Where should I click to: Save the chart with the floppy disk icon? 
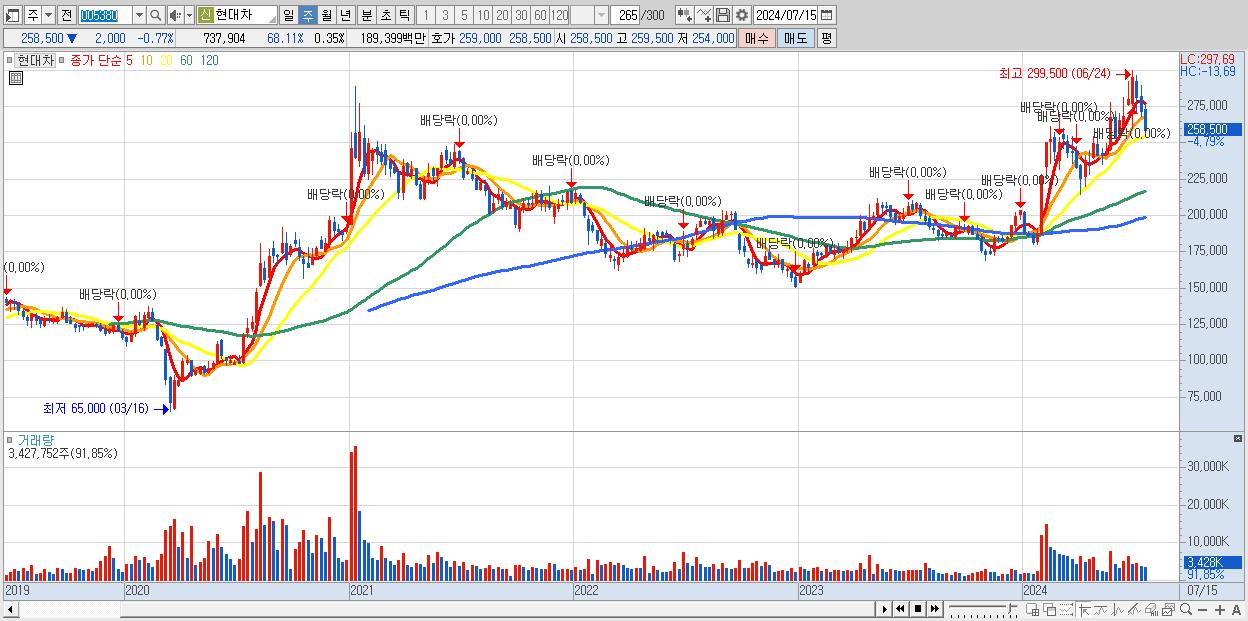click(723, 15)
